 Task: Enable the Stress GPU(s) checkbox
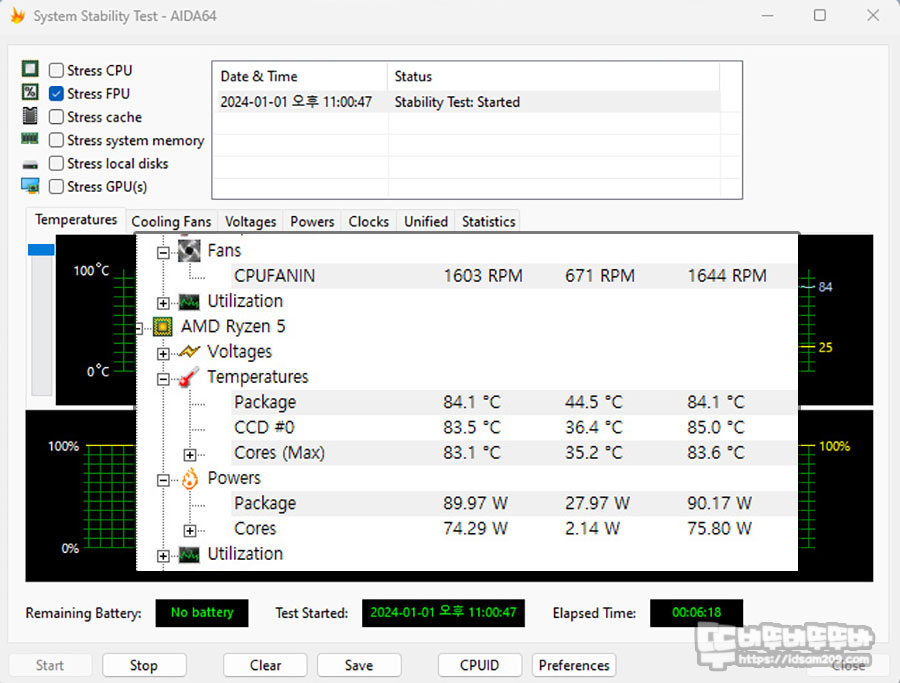click(x=56, y=187)
